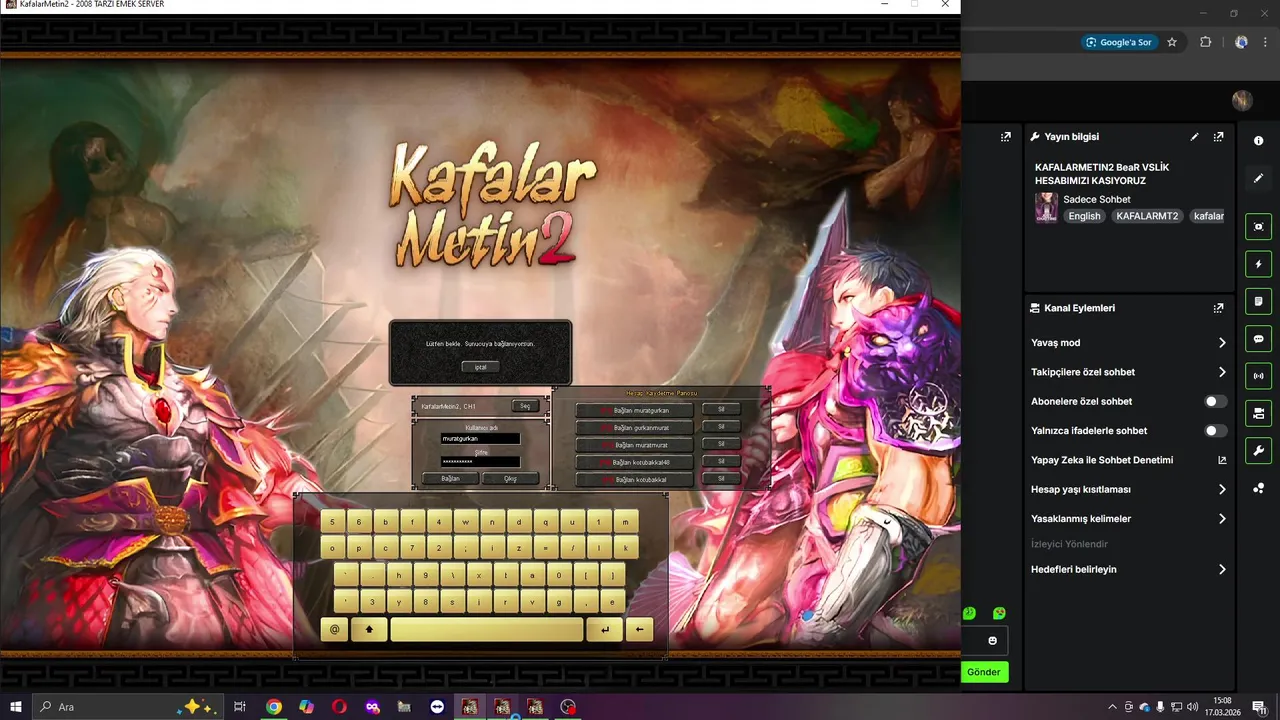The height and width of the screenshot is (720, 1280).
Task: Focus the Şifre password field
Action: pyautogui.click(x=480, y=462)
